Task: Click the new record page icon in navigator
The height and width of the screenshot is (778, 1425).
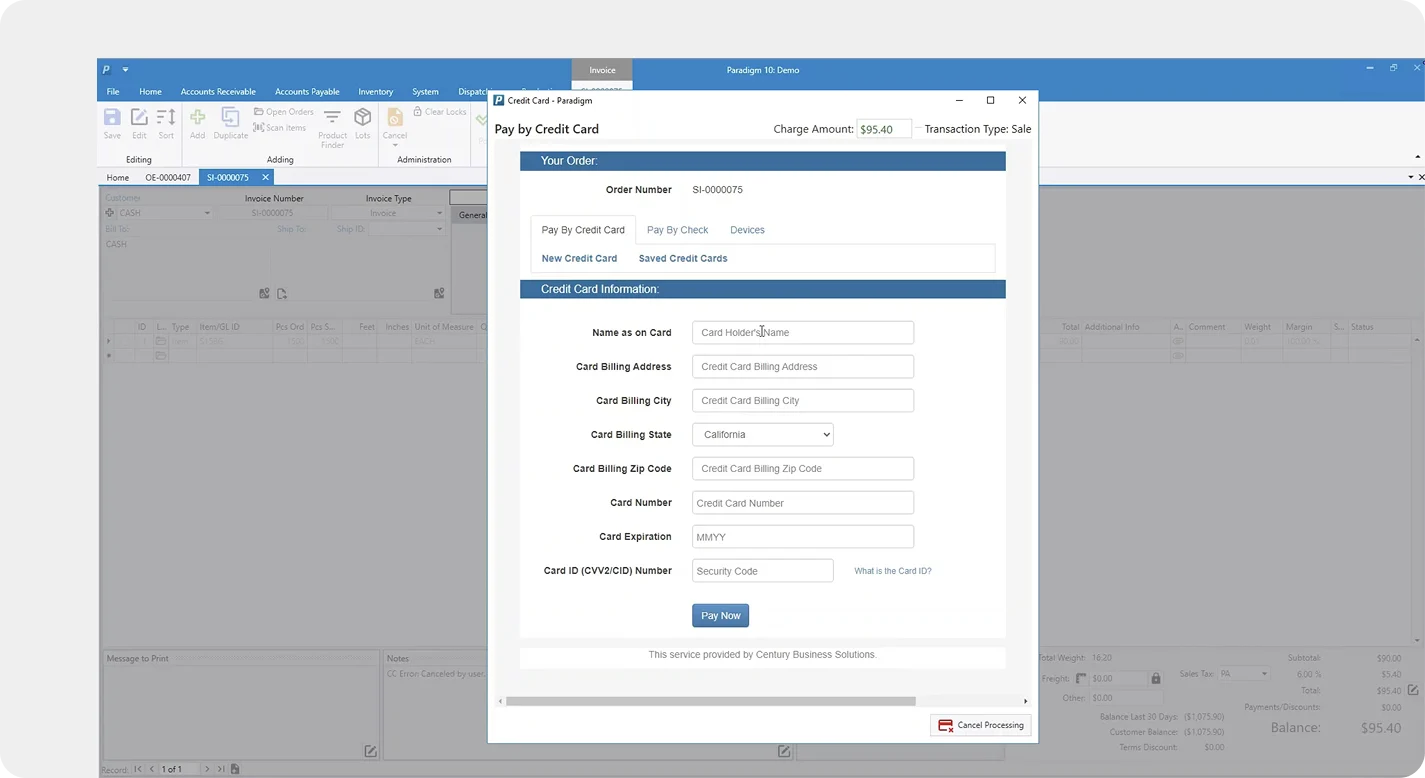Action: tap(235, 769)
